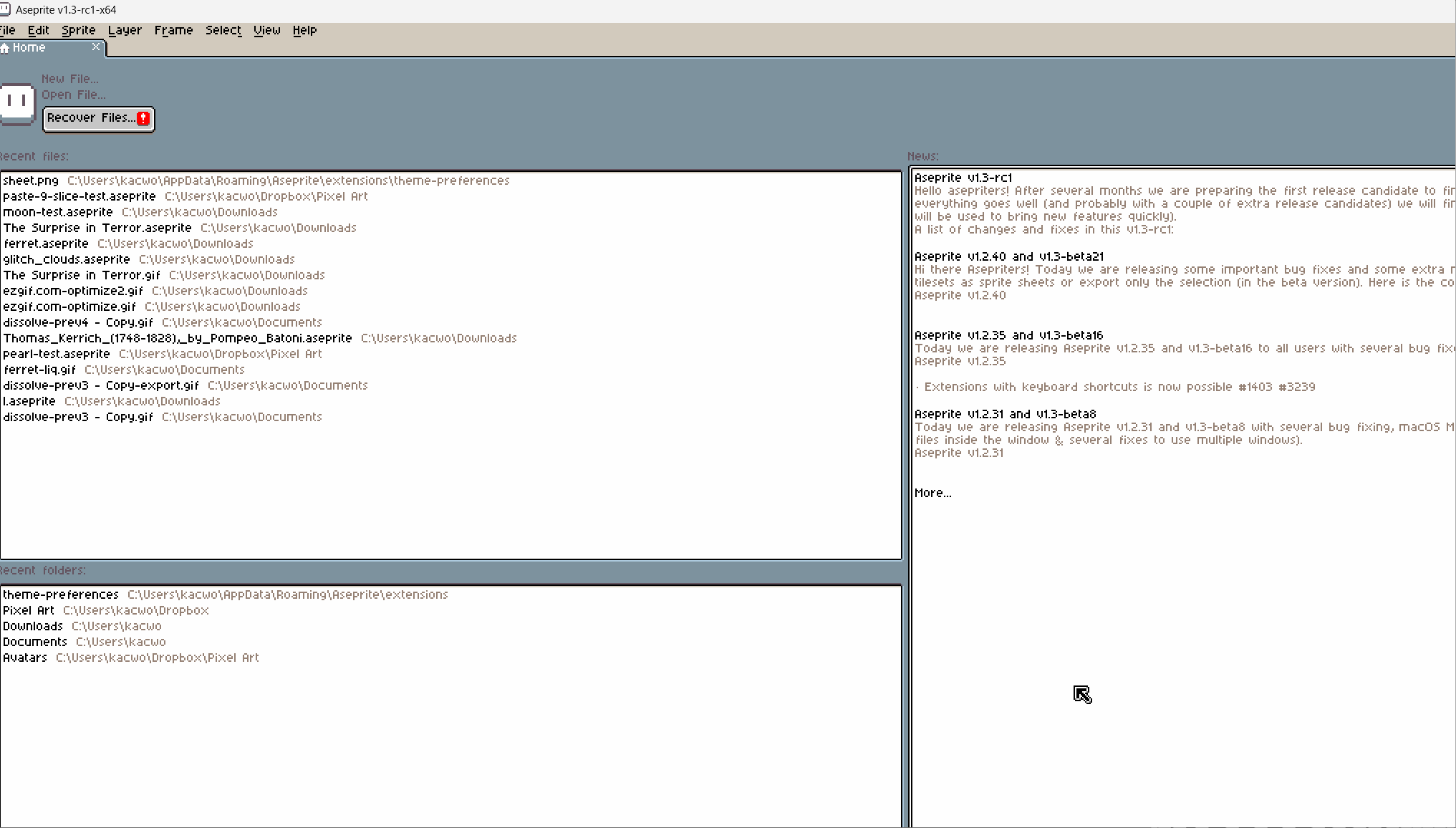
Task: Open the theme-preferences recent folder
Action: click(x=61, y=594)
